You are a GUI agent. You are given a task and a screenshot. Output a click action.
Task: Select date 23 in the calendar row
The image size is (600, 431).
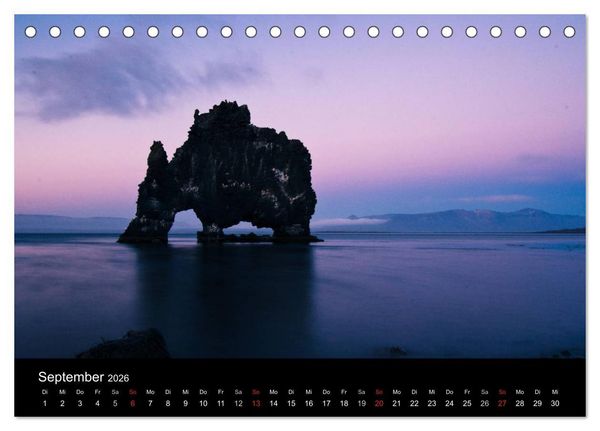[x=432, y=403]
